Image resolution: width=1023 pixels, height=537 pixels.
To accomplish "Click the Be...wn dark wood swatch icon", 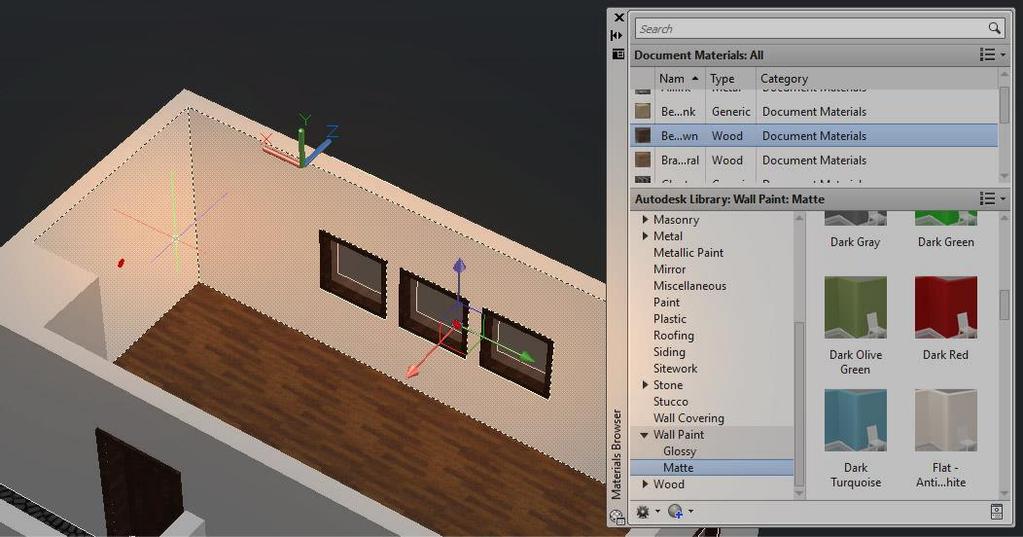I will [643, 136].
